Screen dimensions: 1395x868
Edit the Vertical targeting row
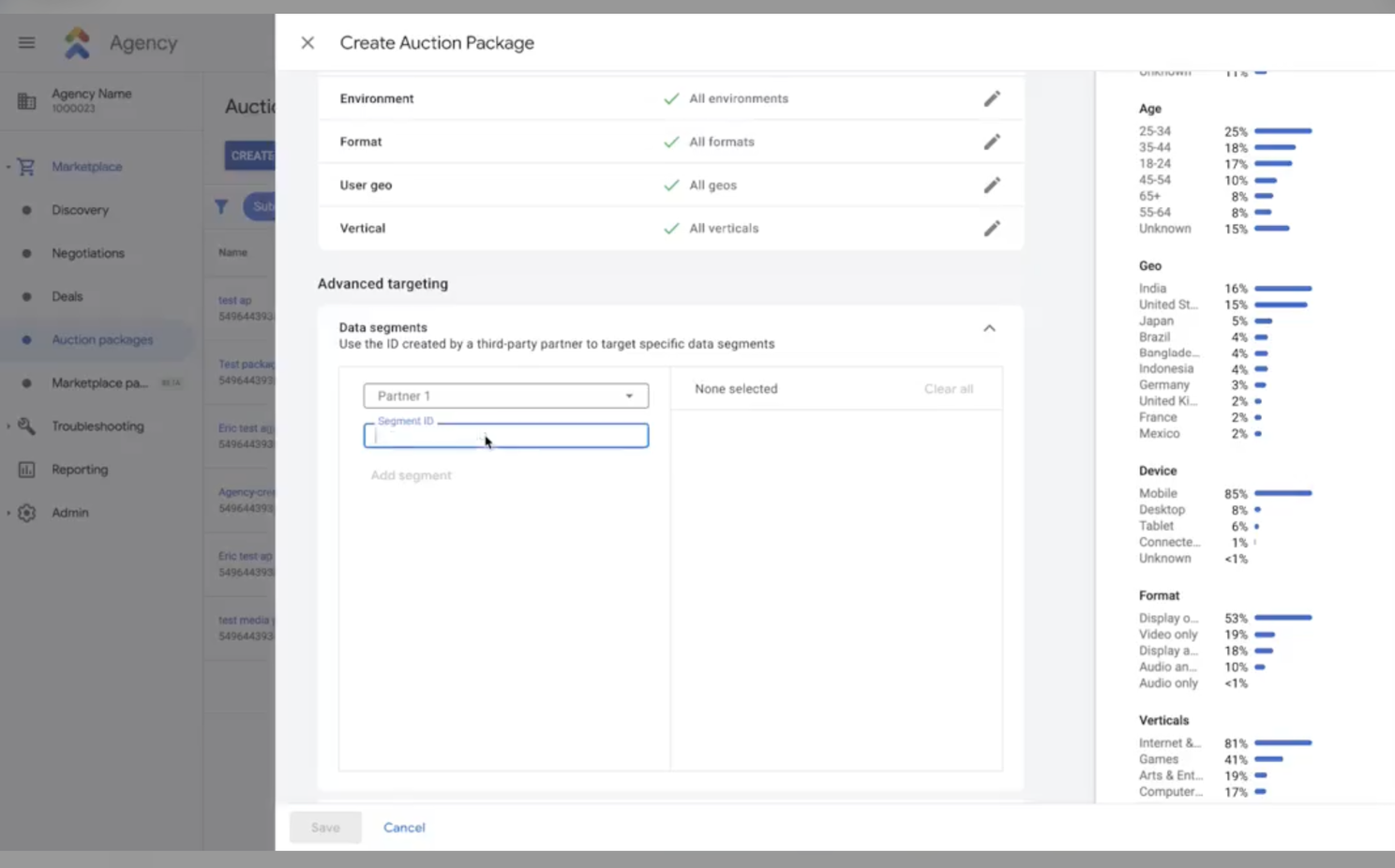(x=992, y=228)
